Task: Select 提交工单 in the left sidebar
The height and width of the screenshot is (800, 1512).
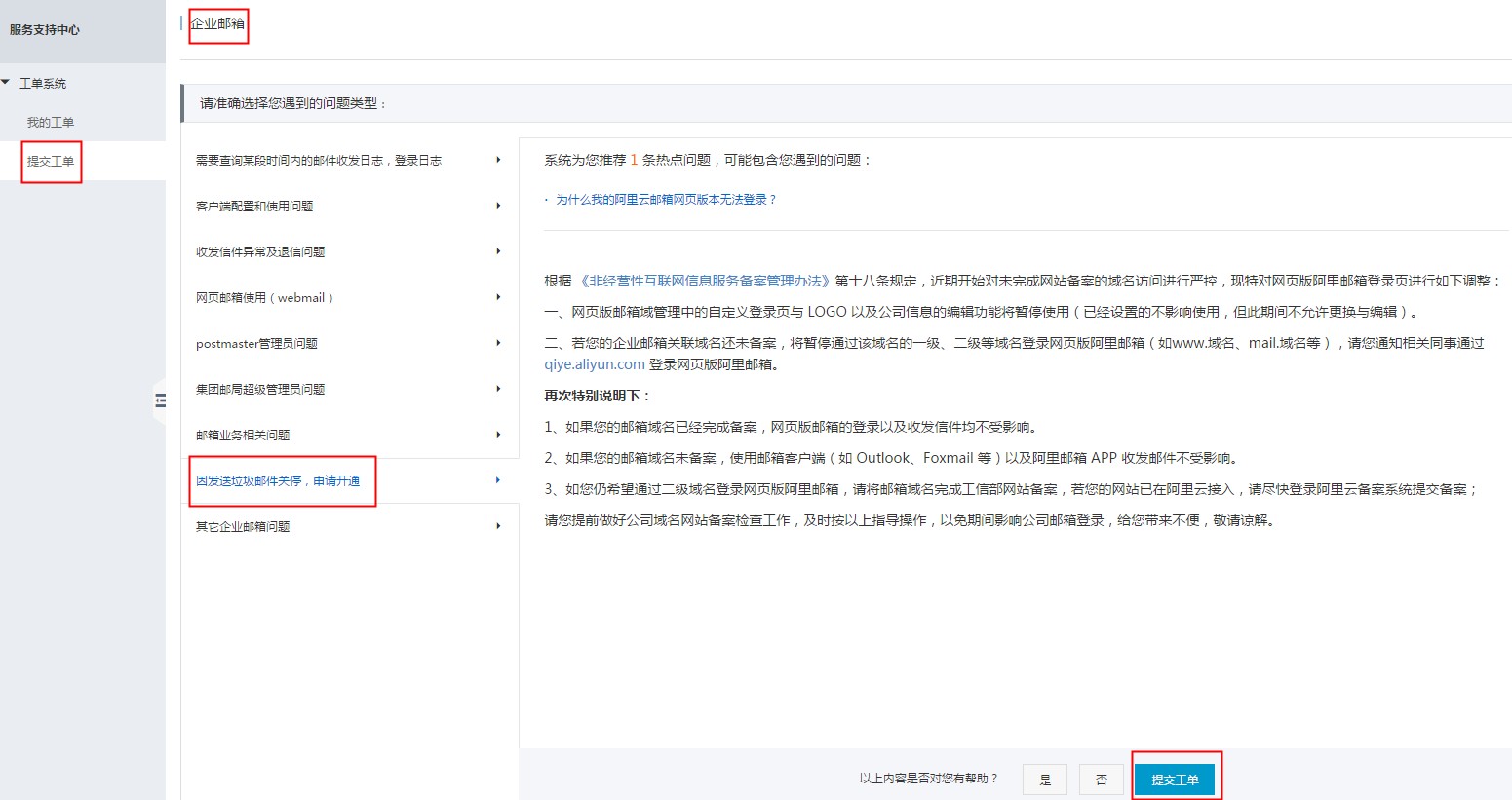Action: click(51, 161)
